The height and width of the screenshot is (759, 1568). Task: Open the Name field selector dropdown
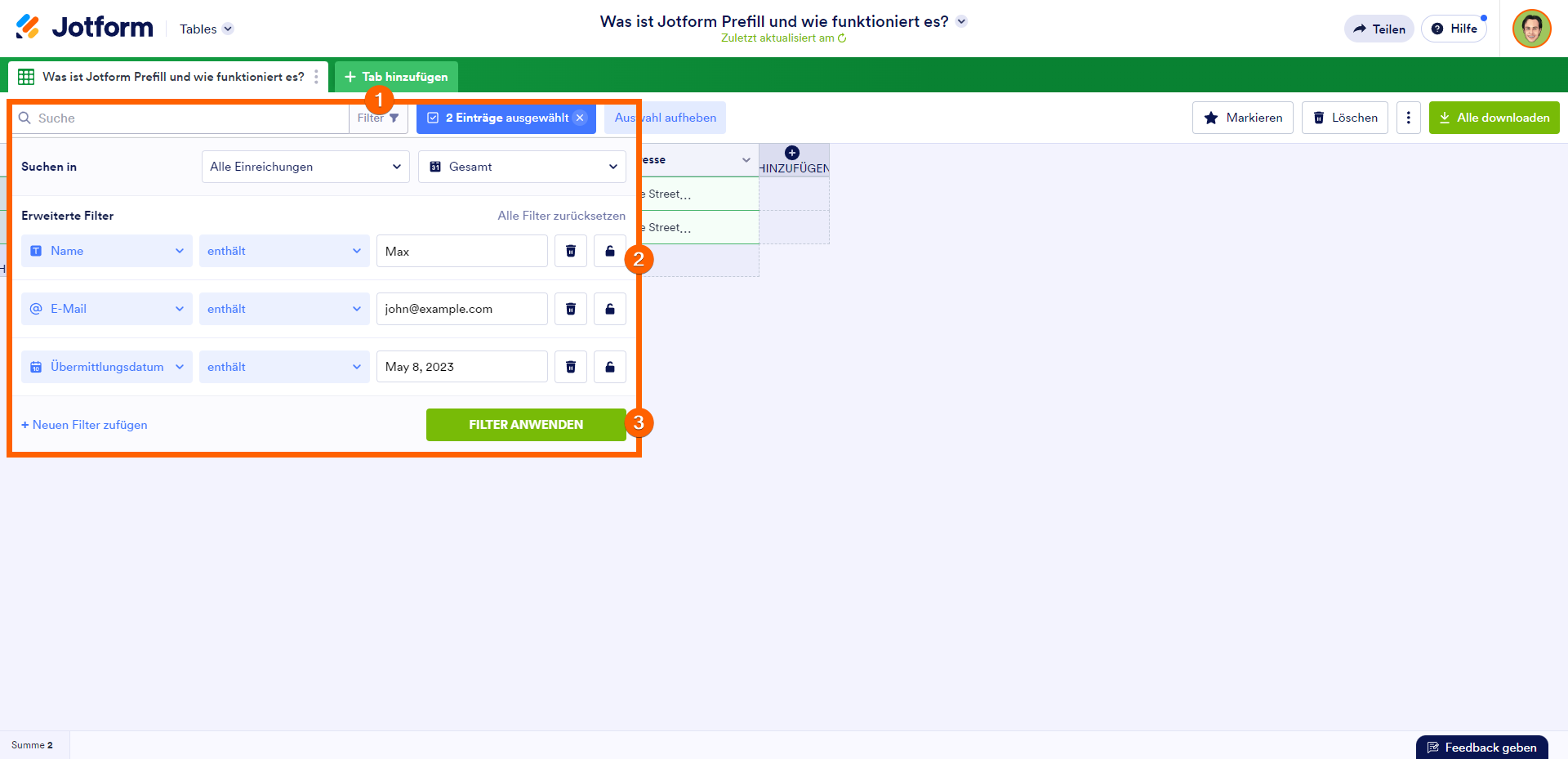coord(107,251)
